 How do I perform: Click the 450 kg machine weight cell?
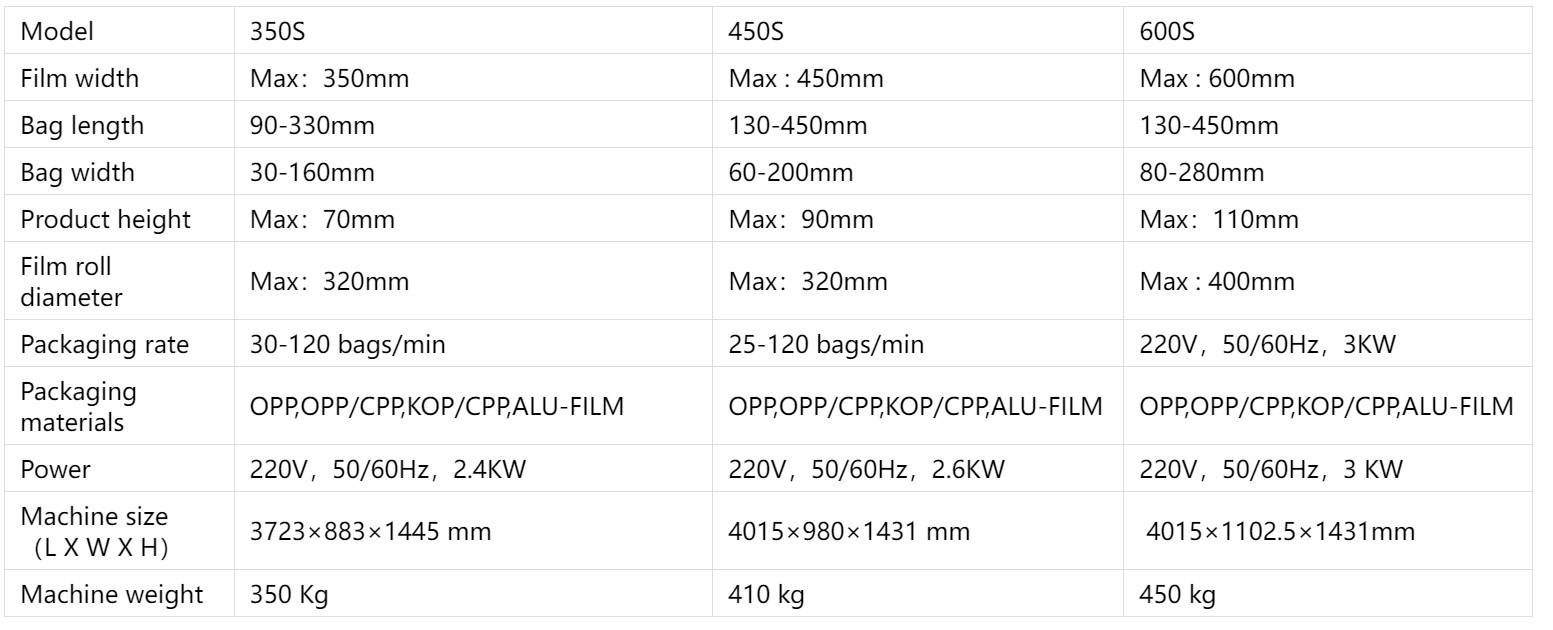click(1178, 595)
